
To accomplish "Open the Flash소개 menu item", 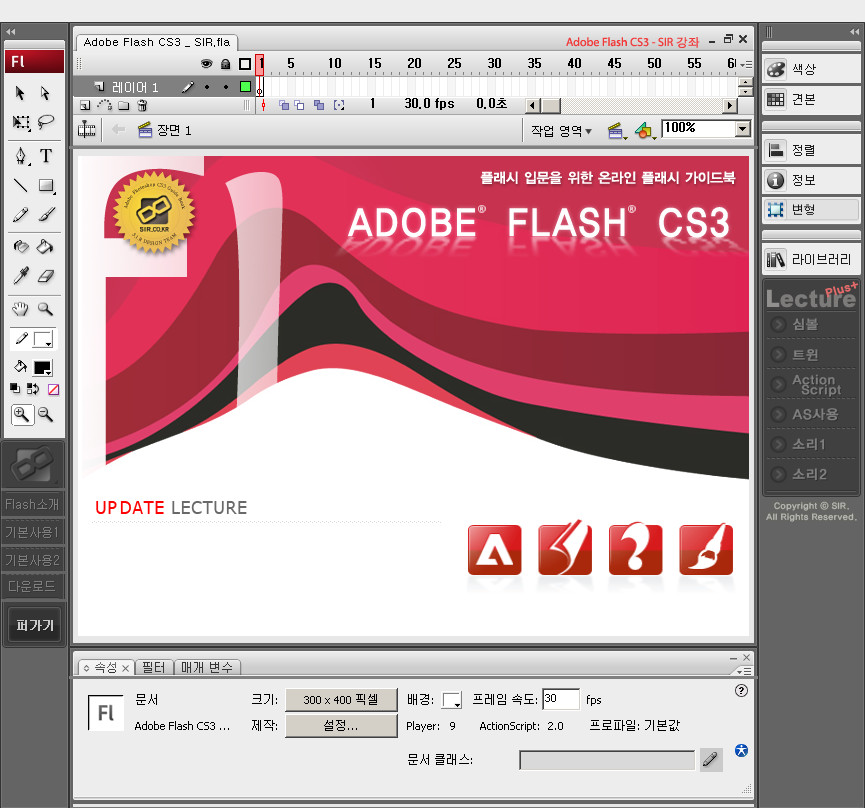I will [33, 504].
